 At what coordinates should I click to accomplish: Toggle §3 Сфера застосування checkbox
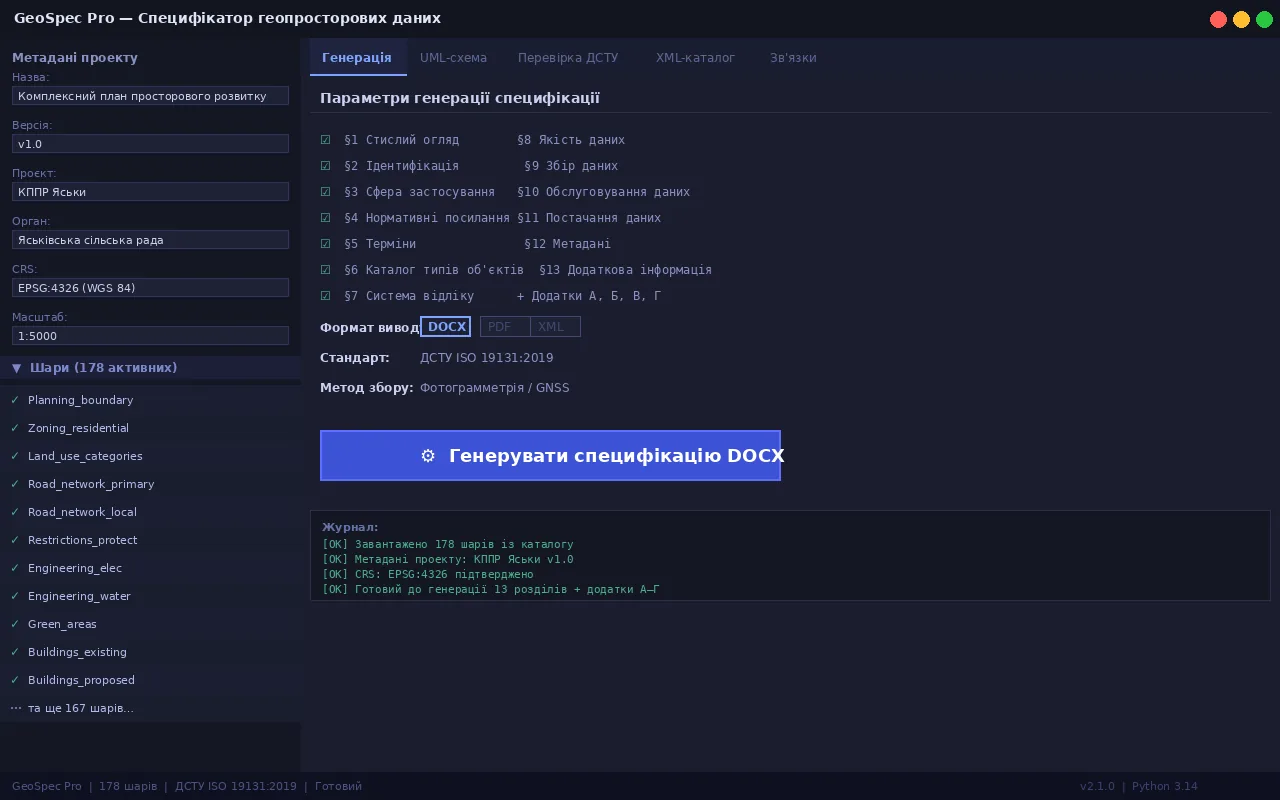(325, 192)
